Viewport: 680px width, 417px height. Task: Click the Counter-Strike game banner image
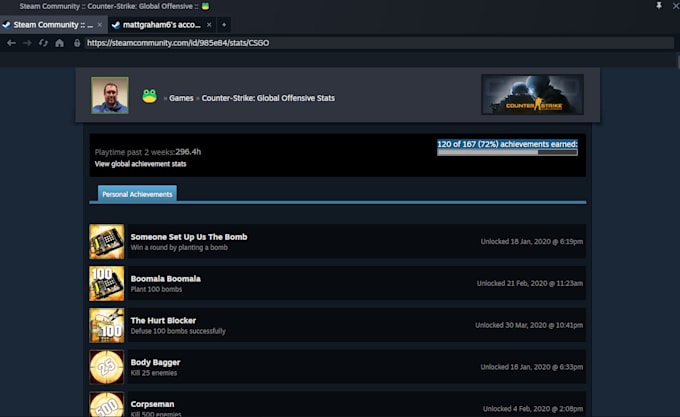[532, 94]
